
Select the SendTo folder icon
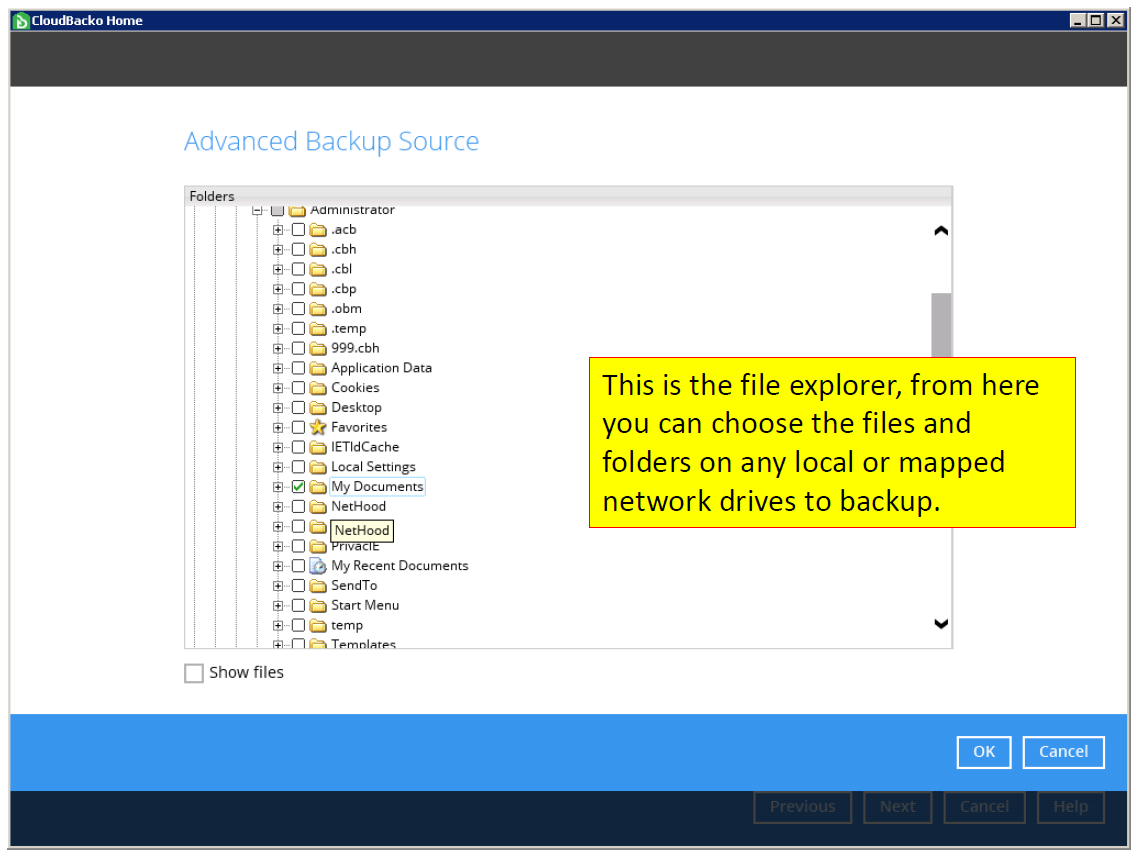(x=318, y=586)
